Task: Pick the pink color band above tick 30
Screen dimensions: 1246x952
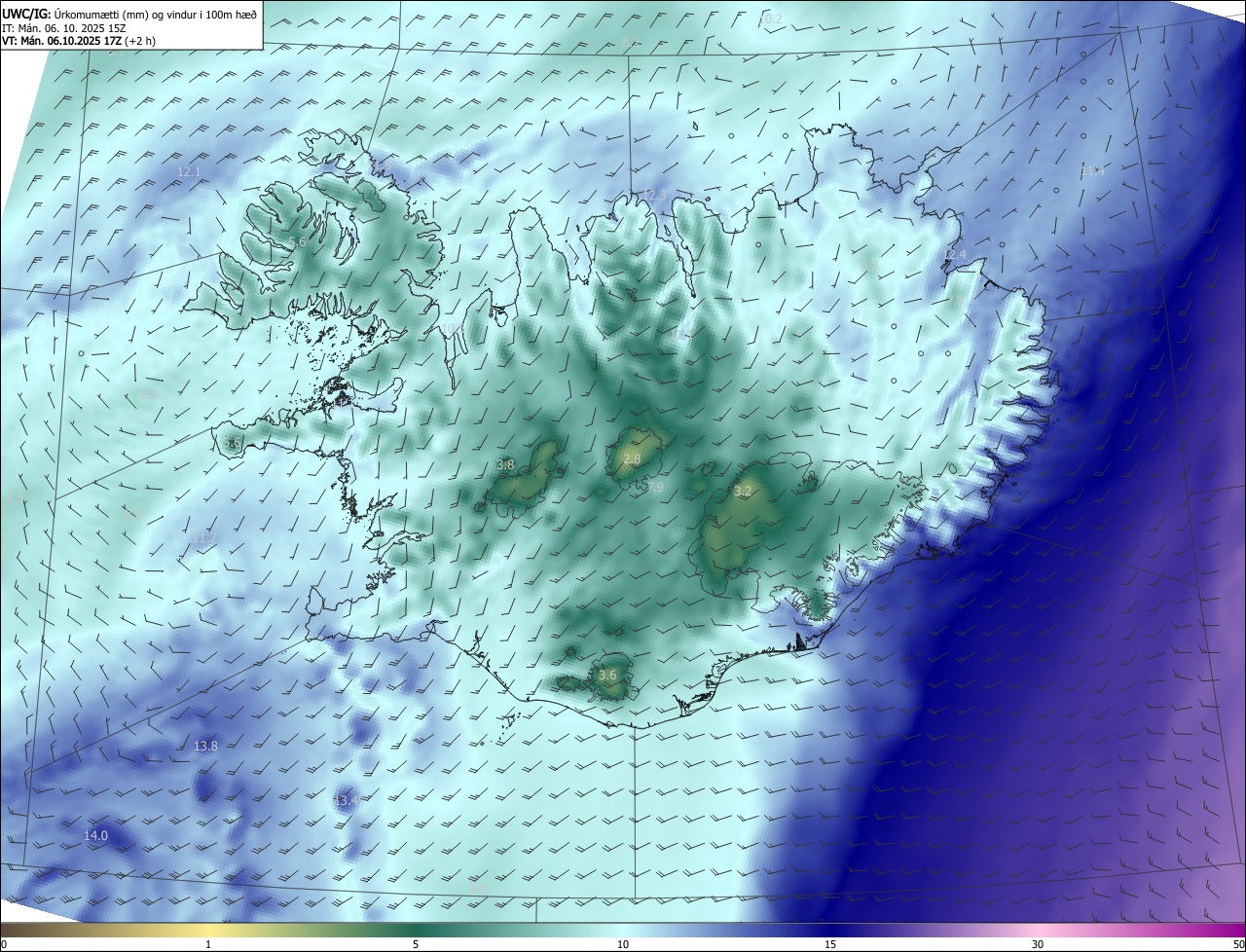Action: 1038,931
